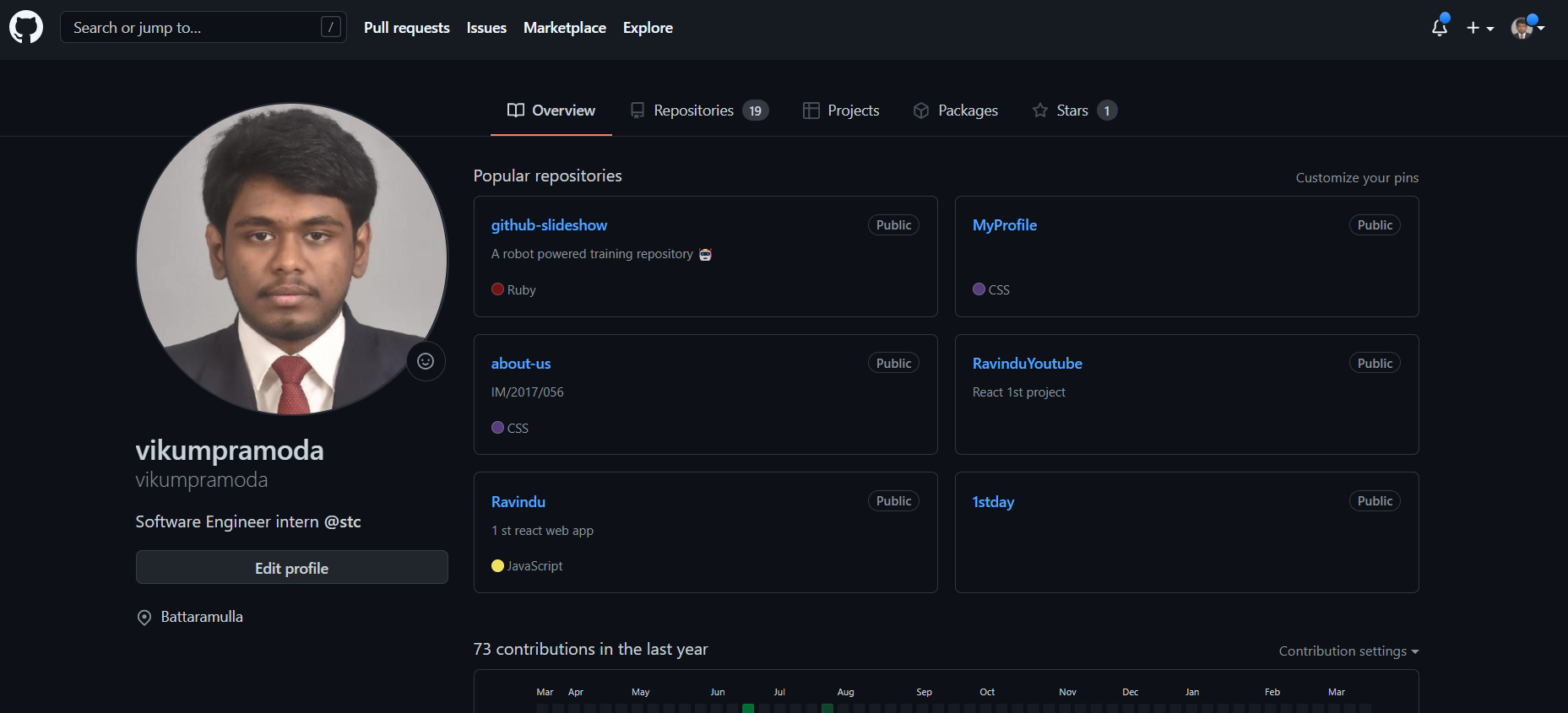Viewport: 1568px width, 713px height.
Task: Open Pull requests in top navigation
Action: pos(406,28)
